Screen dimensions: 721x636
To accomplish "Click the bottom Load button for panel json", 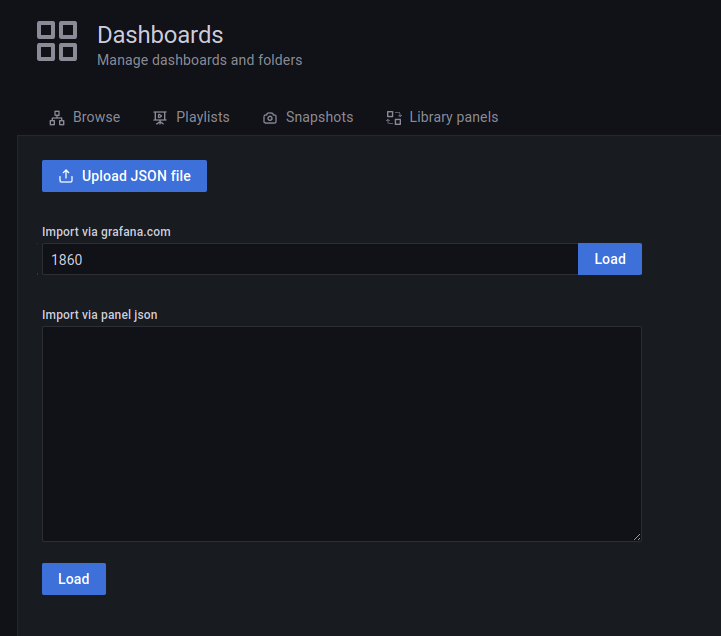I will point(74,579).
